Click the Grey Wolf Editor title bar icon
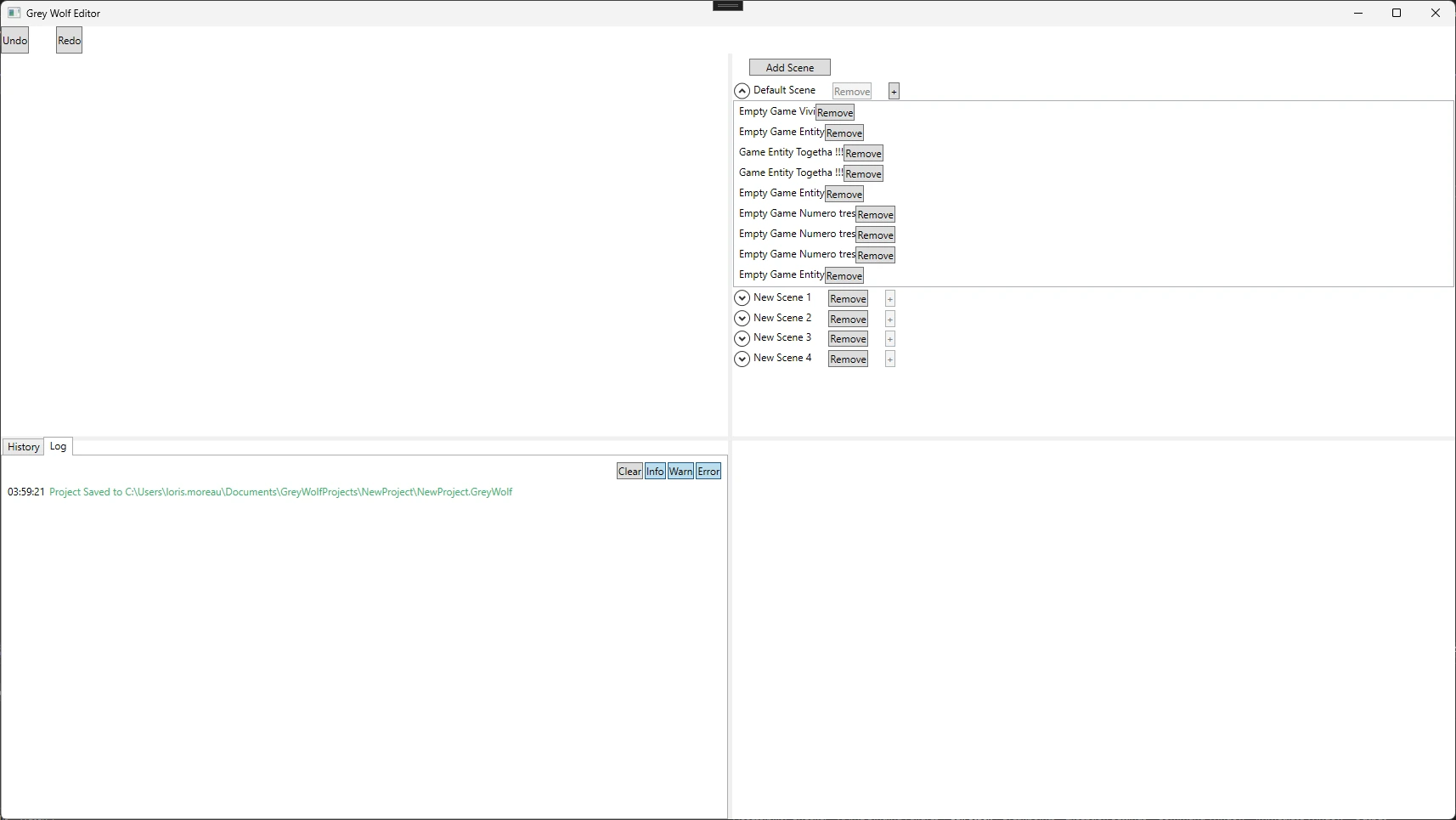The image size is (1456, 820). [14, 13]
